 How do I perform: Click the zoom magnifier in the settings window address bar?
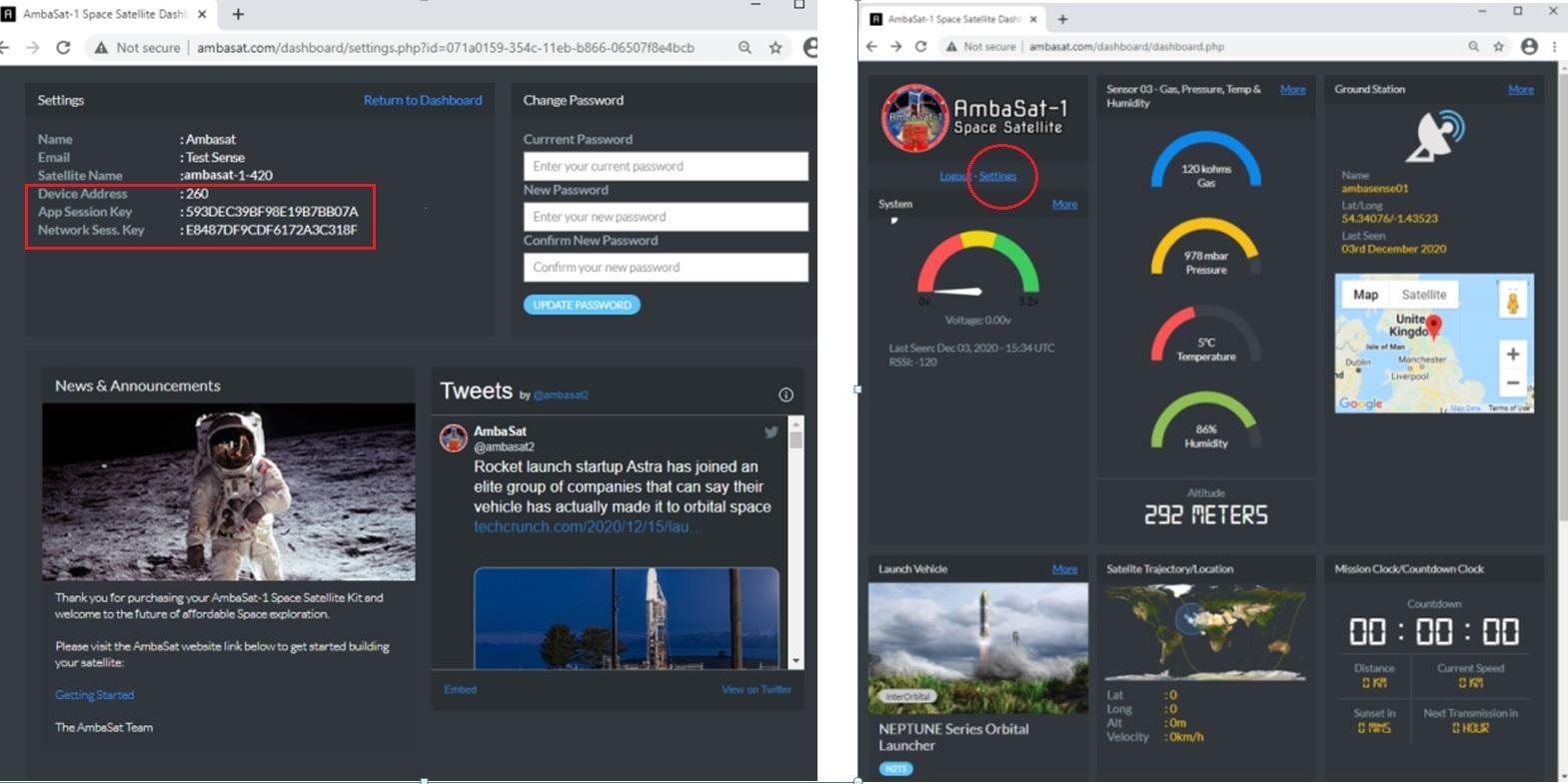[745, 47]
